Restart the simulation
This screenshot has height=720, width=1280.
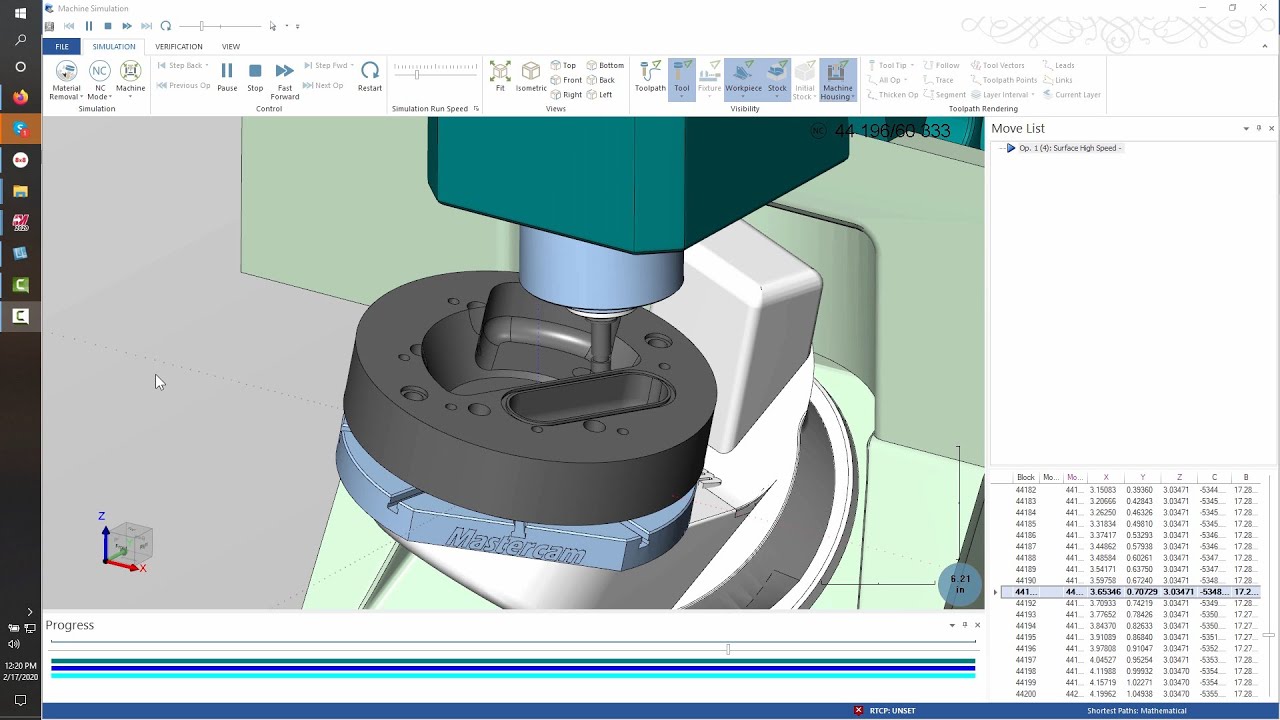[x=370, y=77]
